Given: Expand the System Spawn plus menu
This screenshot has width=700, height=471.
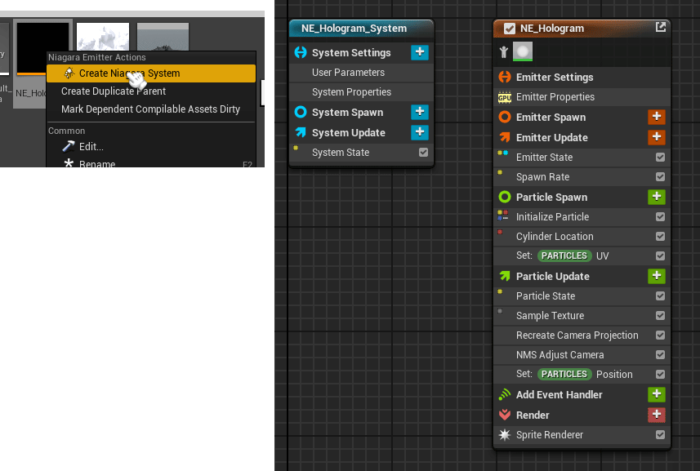Looking at the screenshot, I should 420,112.
